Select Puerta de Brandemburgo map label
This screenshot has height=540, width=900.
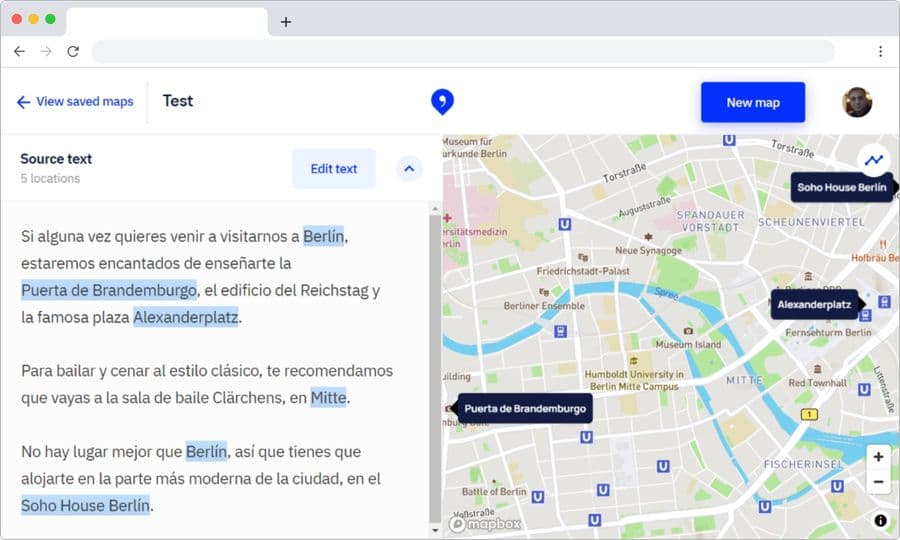point(525,409)
